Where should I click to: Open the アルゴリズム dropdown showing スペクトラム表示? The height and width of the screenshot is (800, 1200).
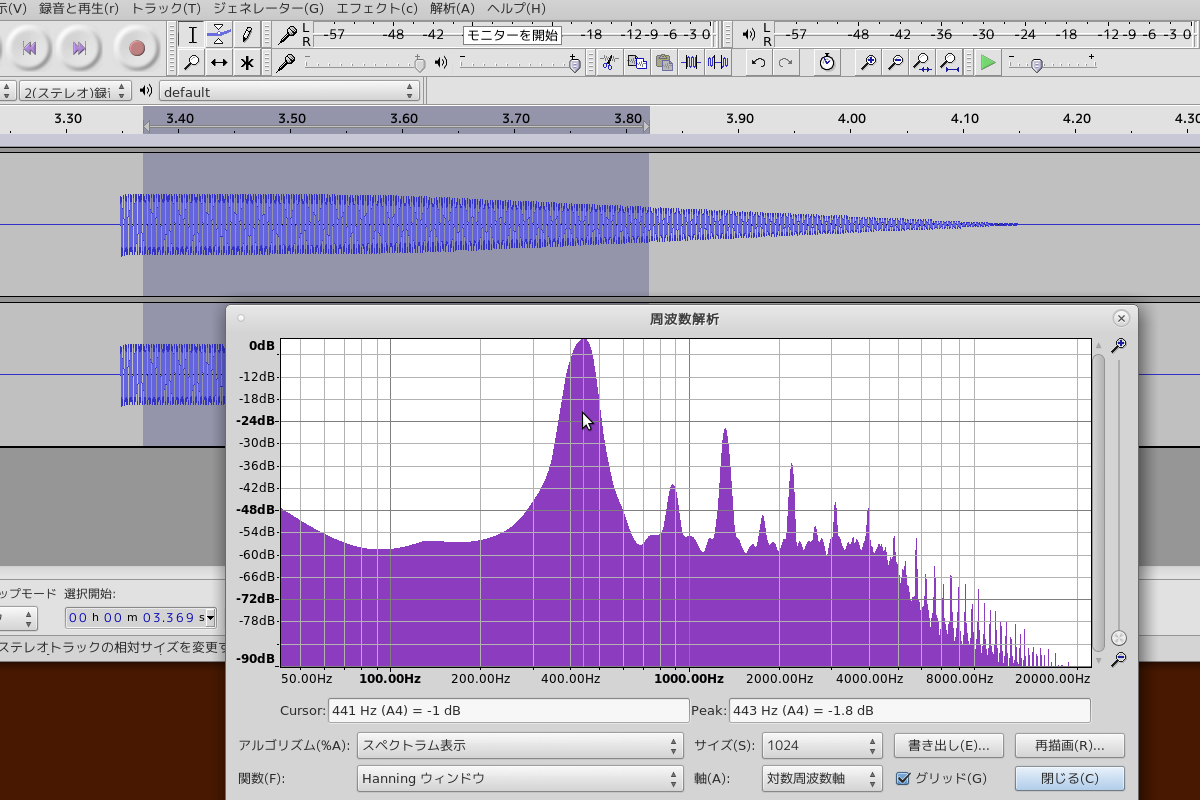(x=520, y=745)
